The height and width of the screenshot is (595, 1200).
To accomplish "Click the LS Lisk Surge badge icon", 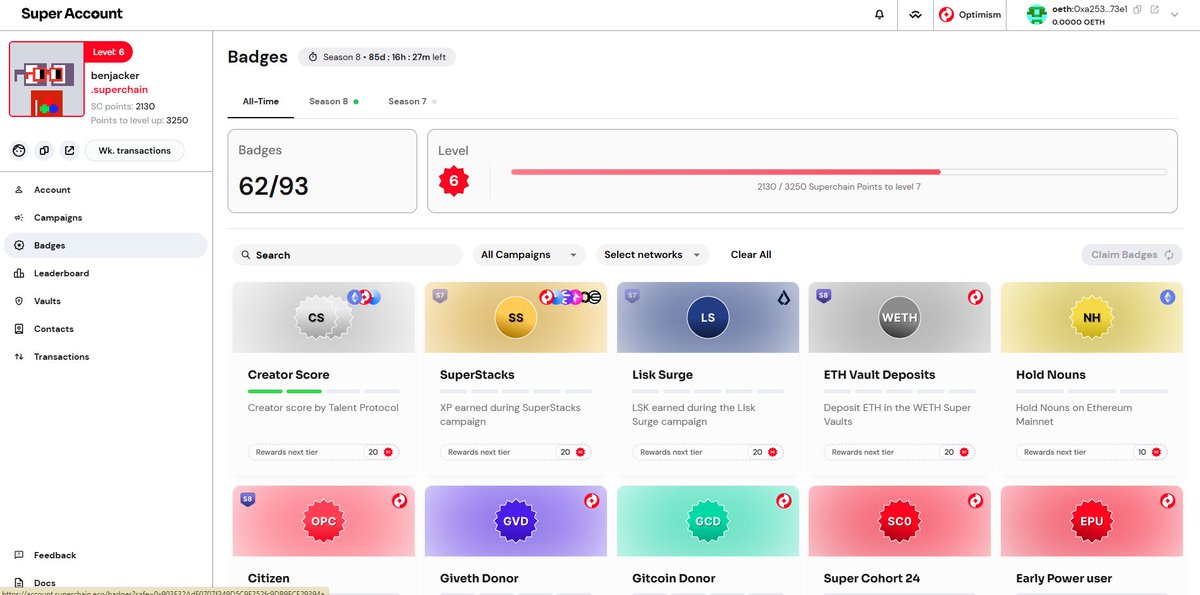I will click(x=708, y=317).
